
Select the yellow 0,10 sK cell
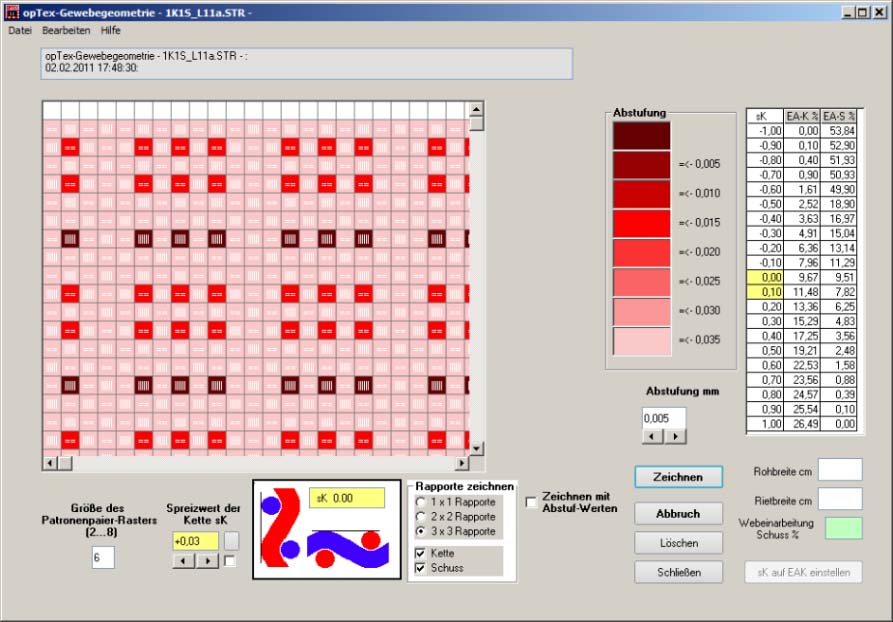tap(765, 292)
